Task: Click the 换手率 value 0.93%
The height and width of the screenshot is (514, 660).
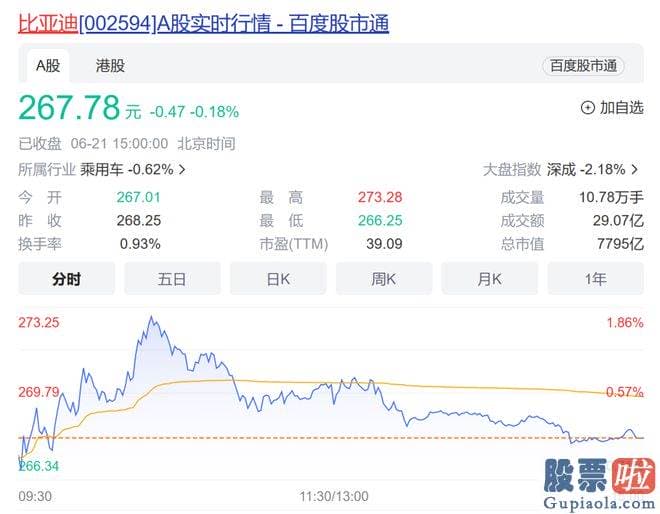Action: pos(140,244)
